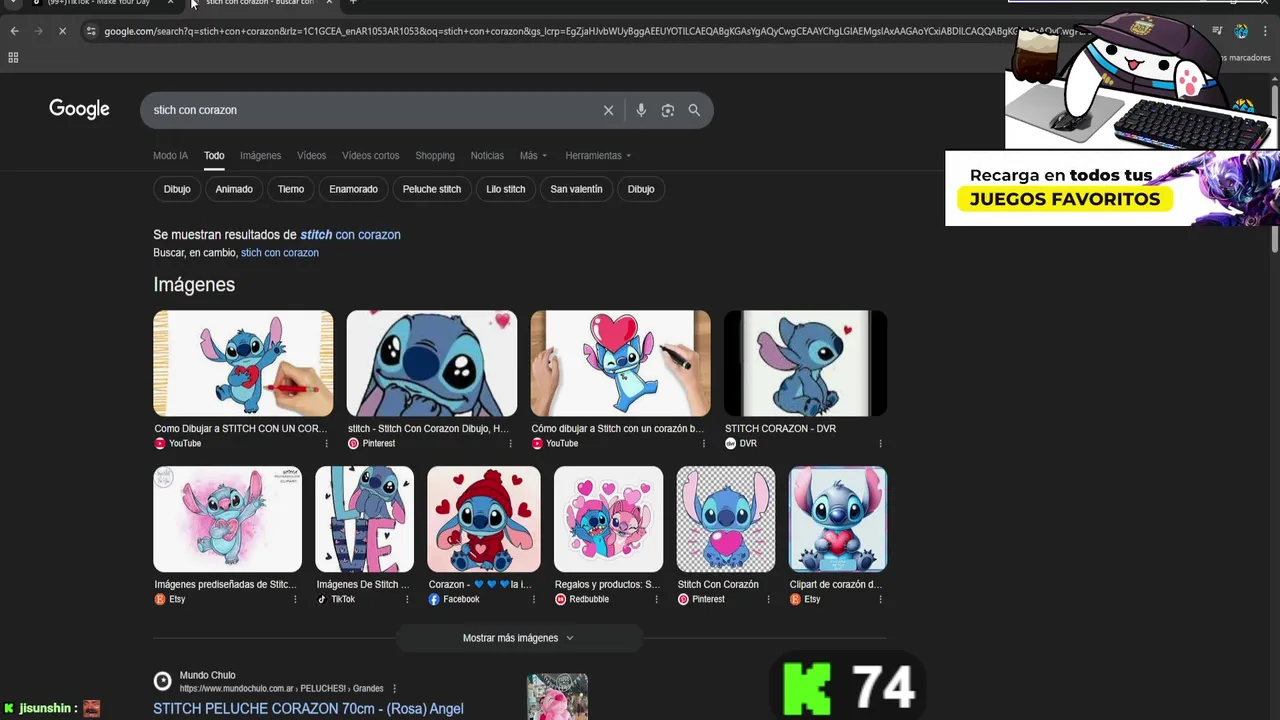The image size is (1280, 720).
Task: Stop loading the page in the browser toolbar
Action: pyautogui.click(x=62, y=31)
